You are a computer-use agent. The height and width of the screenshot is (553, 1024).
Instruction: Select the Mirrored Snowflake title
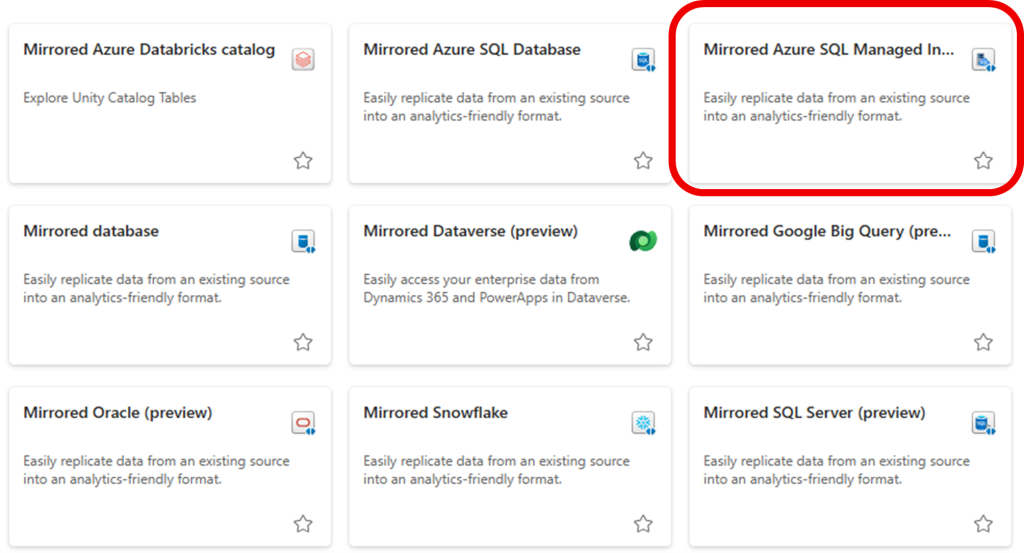pyautogui.click(x=436, y=413)
